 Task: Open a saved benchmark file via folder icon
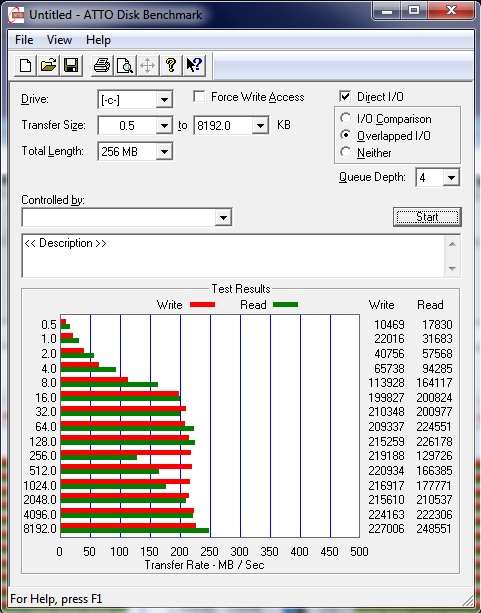pos(48,65)
